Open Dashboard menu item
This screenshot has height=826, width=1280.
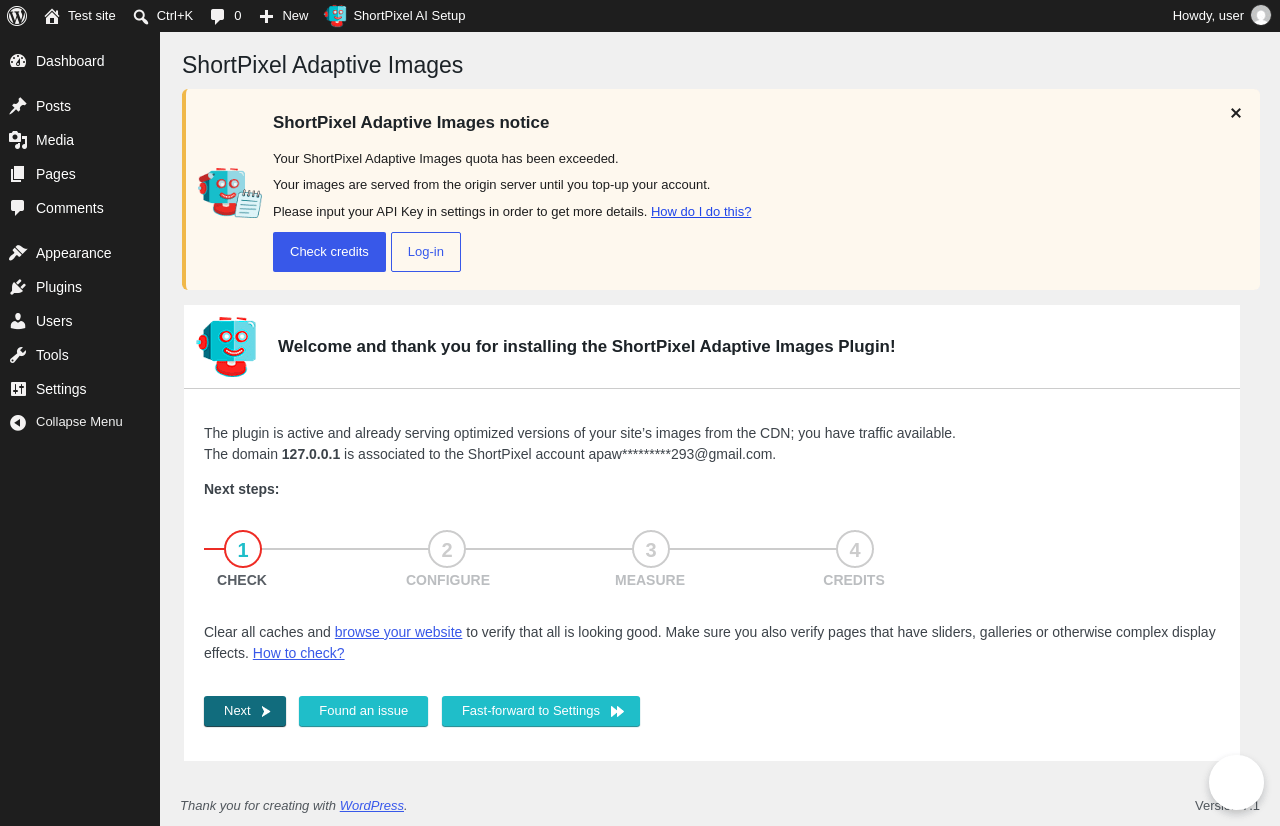pos(80,61)
